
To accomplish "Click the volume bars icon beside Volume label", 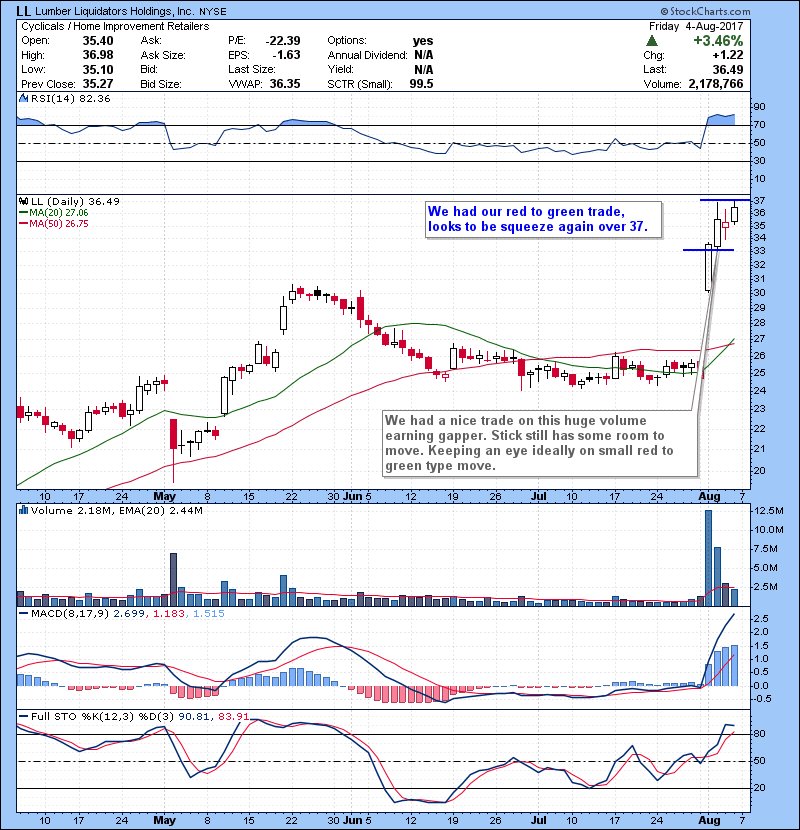I will 23,510.
